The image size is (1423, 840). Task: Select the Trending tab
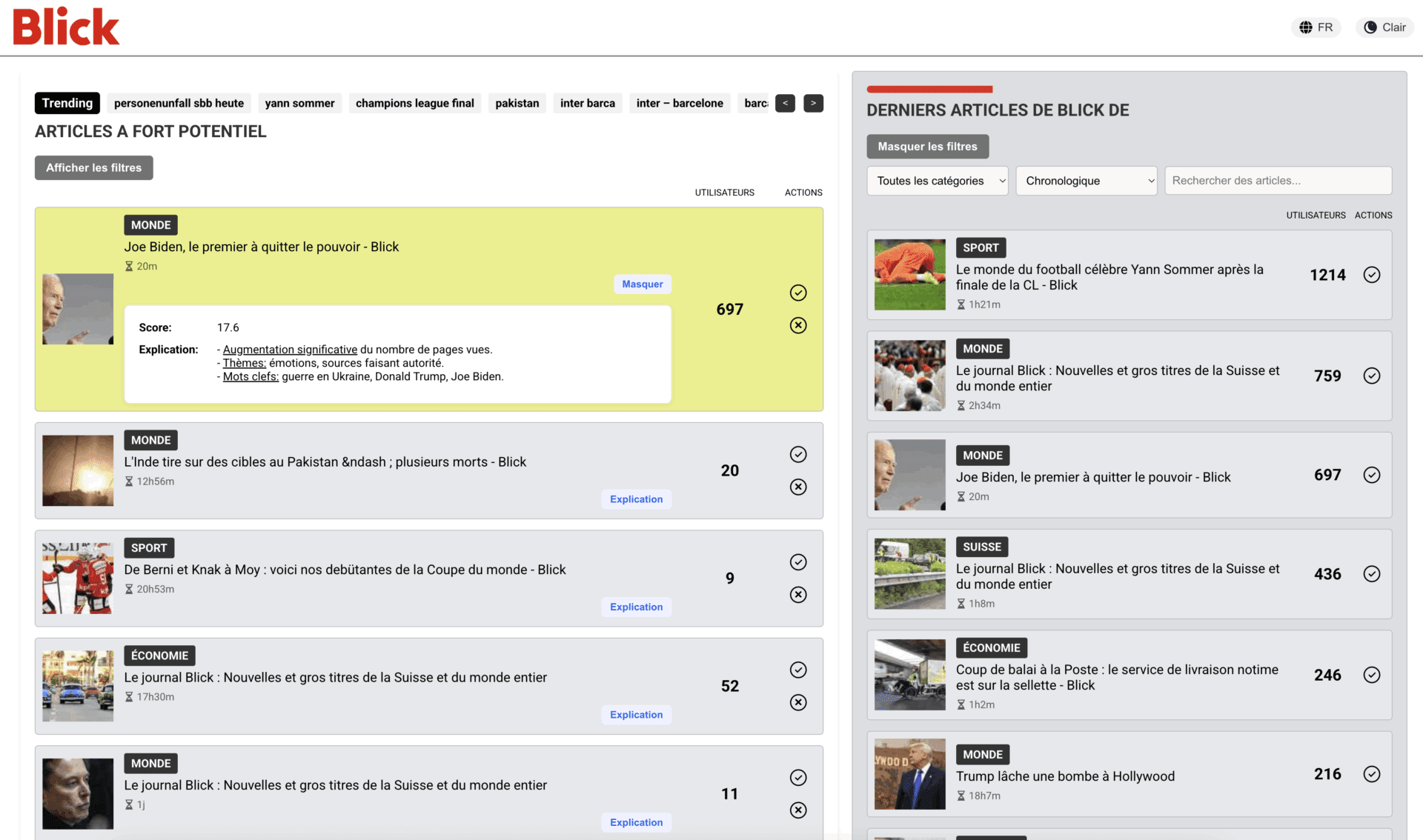pos(67,103)
